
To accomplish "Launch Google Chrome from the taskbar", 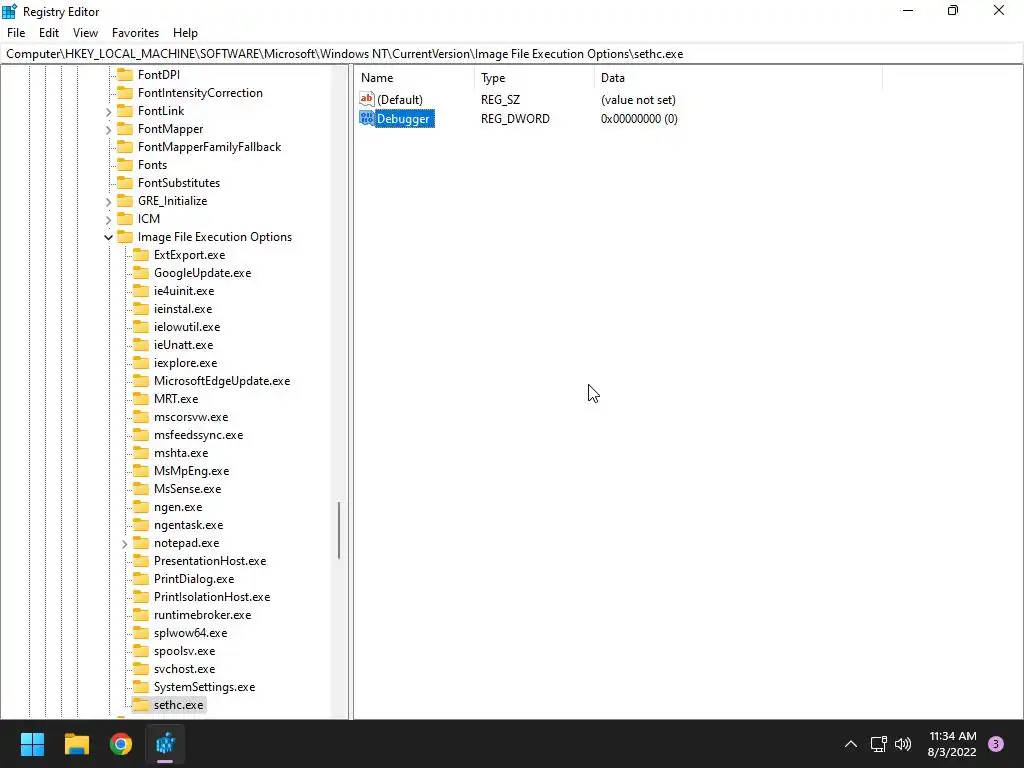I will (x=121, y=744).
